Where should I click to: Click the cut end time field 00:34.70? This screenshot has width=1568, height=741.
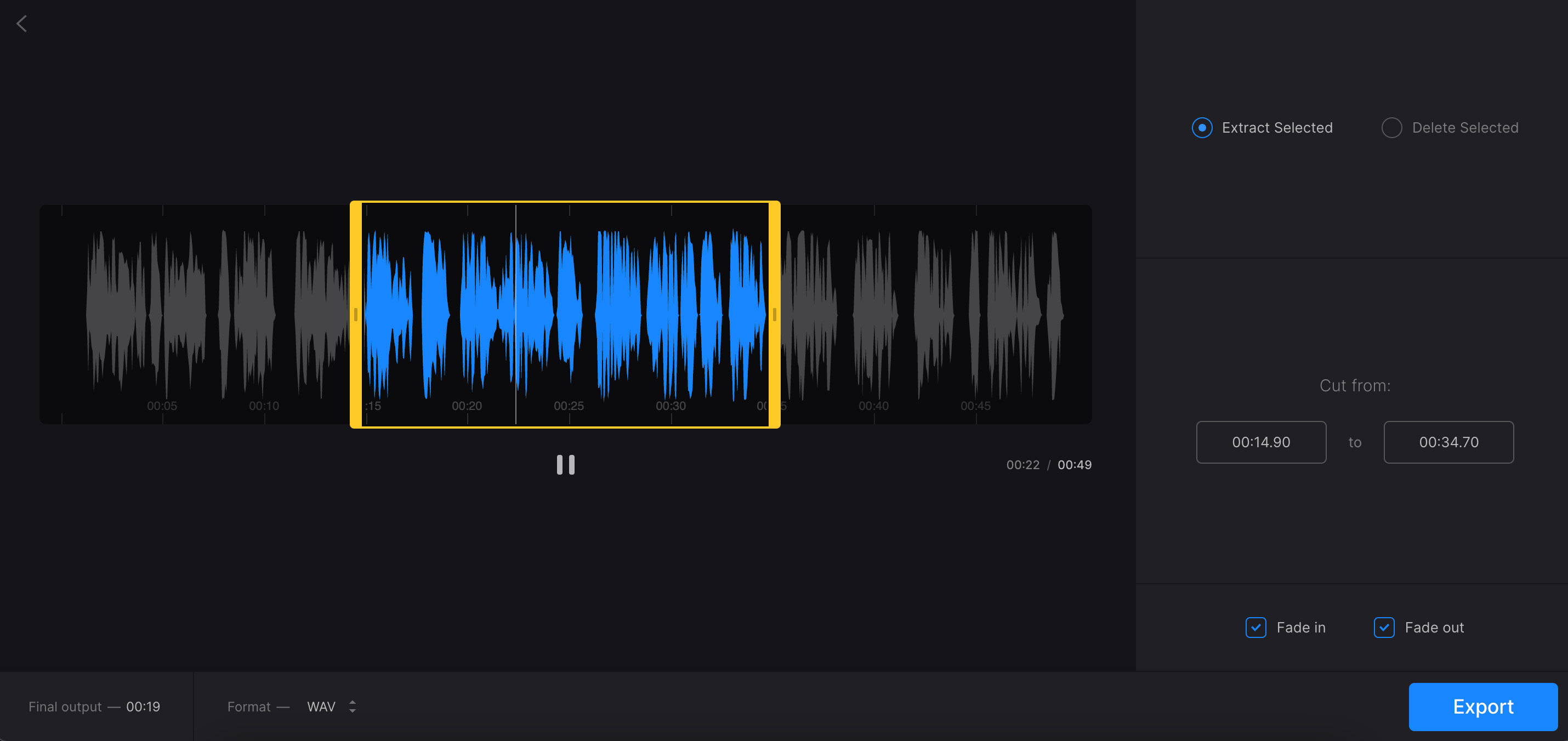(x=1448, y=442)
